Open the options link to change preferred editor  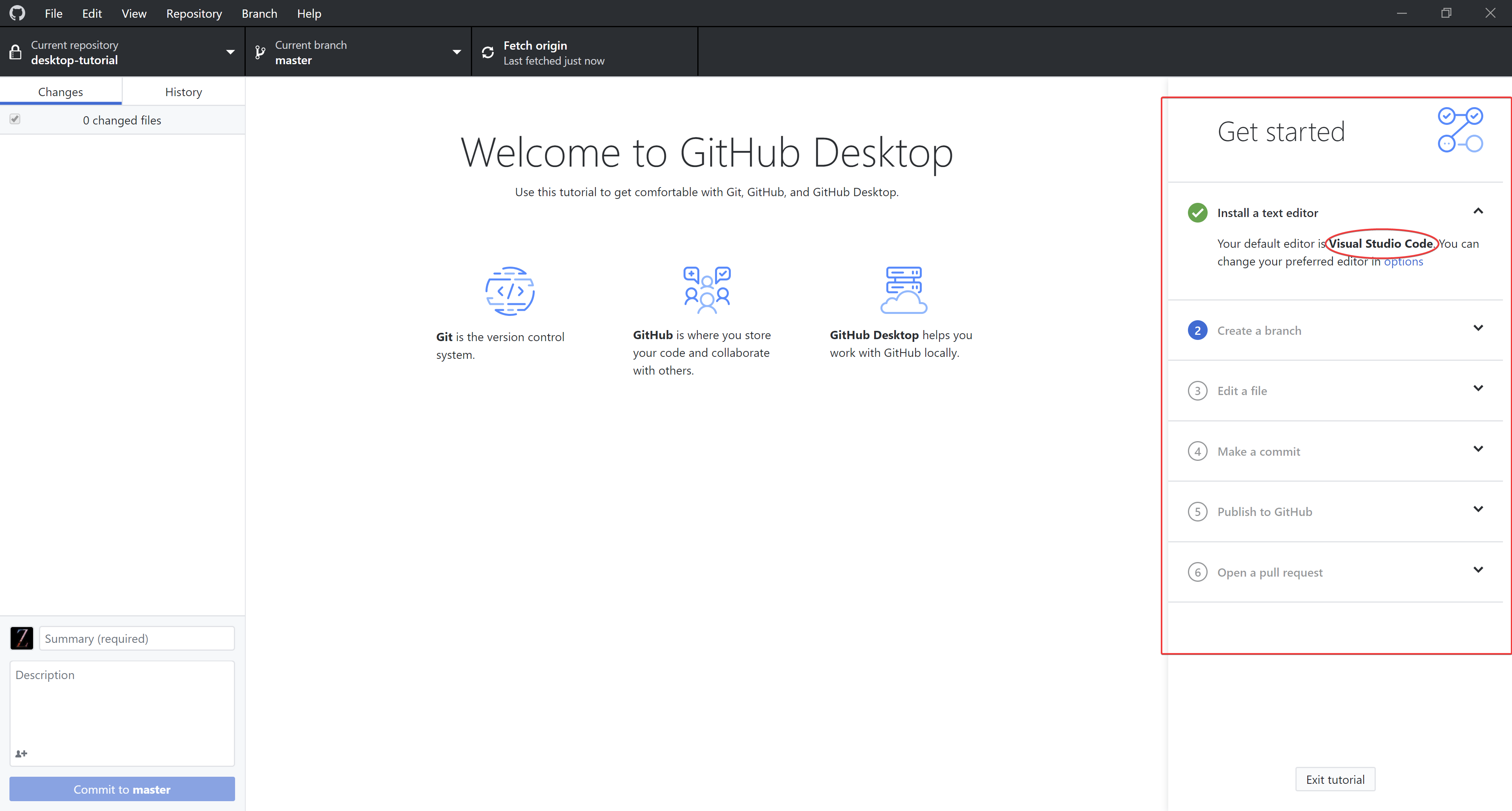coord(1403,261)
